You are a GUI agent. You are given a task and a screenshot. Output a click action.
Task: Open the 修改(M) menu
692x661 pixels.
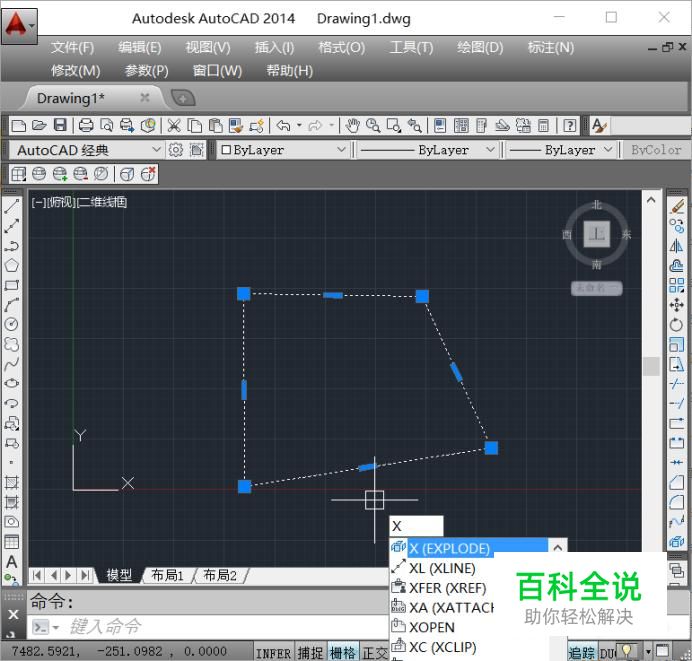click(x=75, y=71)
